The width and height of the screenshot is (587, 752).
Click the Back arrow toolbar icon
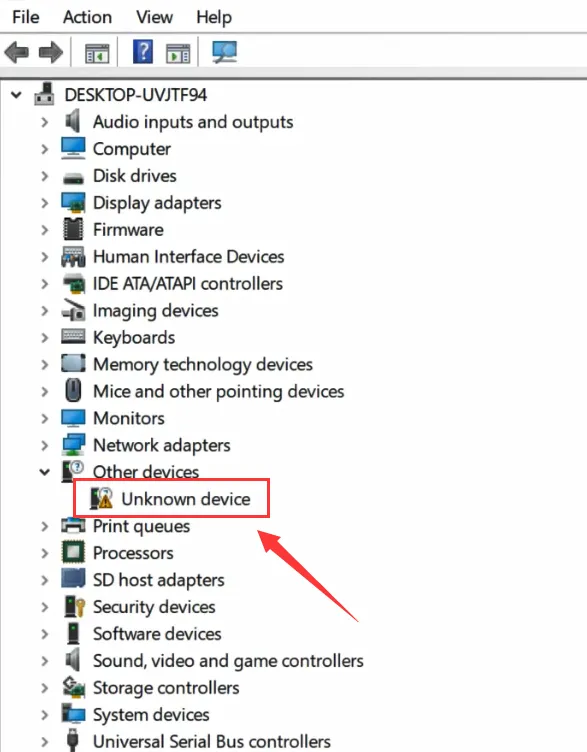17,52
